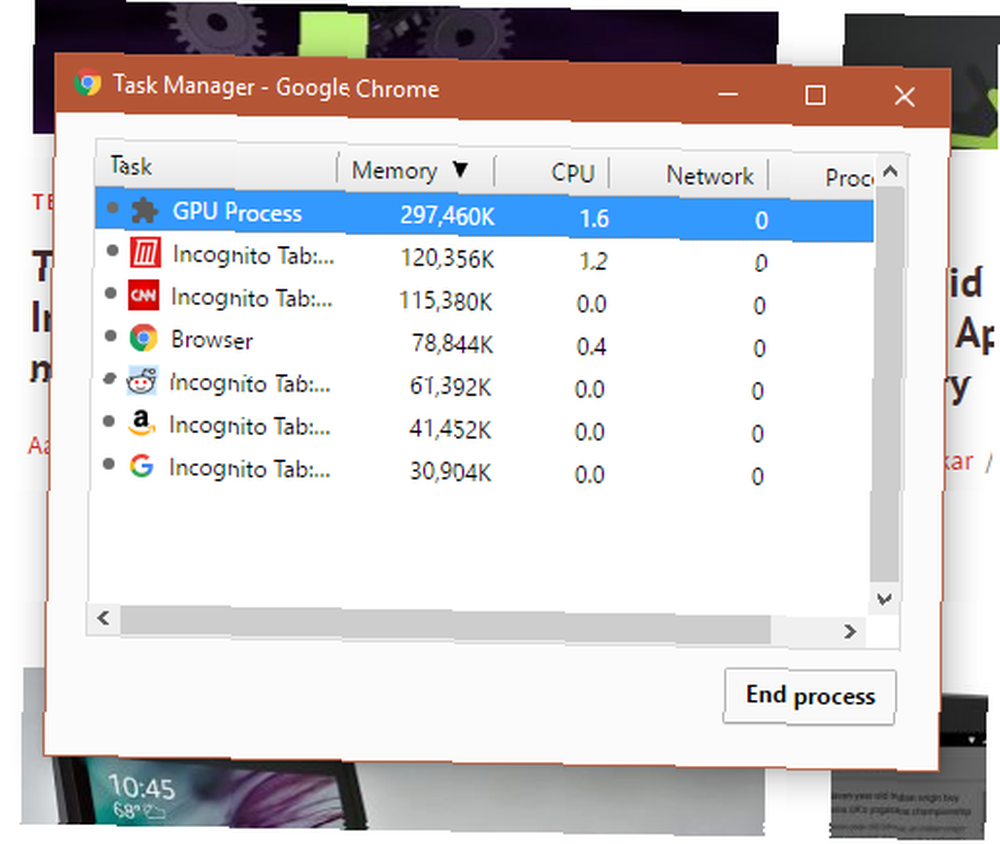Select the Incognito Tab using 120,356K memory
1000x844 pixels.
click(x=483, y=257)
